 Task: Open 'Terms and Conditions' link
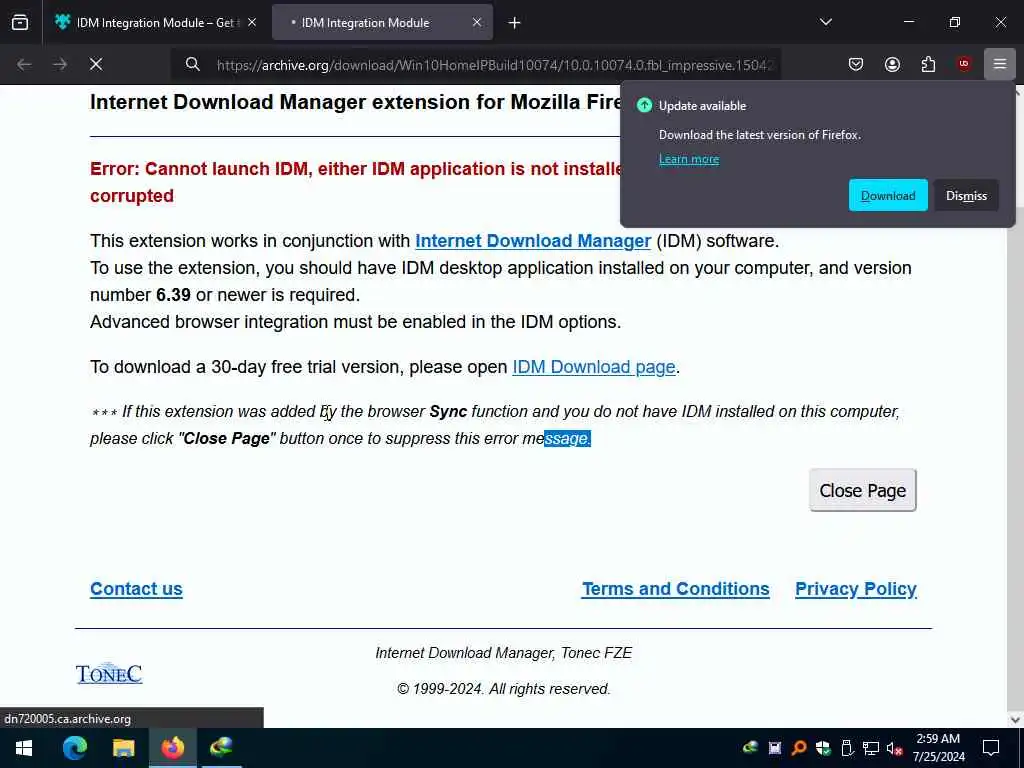click(x=676, y=589)
